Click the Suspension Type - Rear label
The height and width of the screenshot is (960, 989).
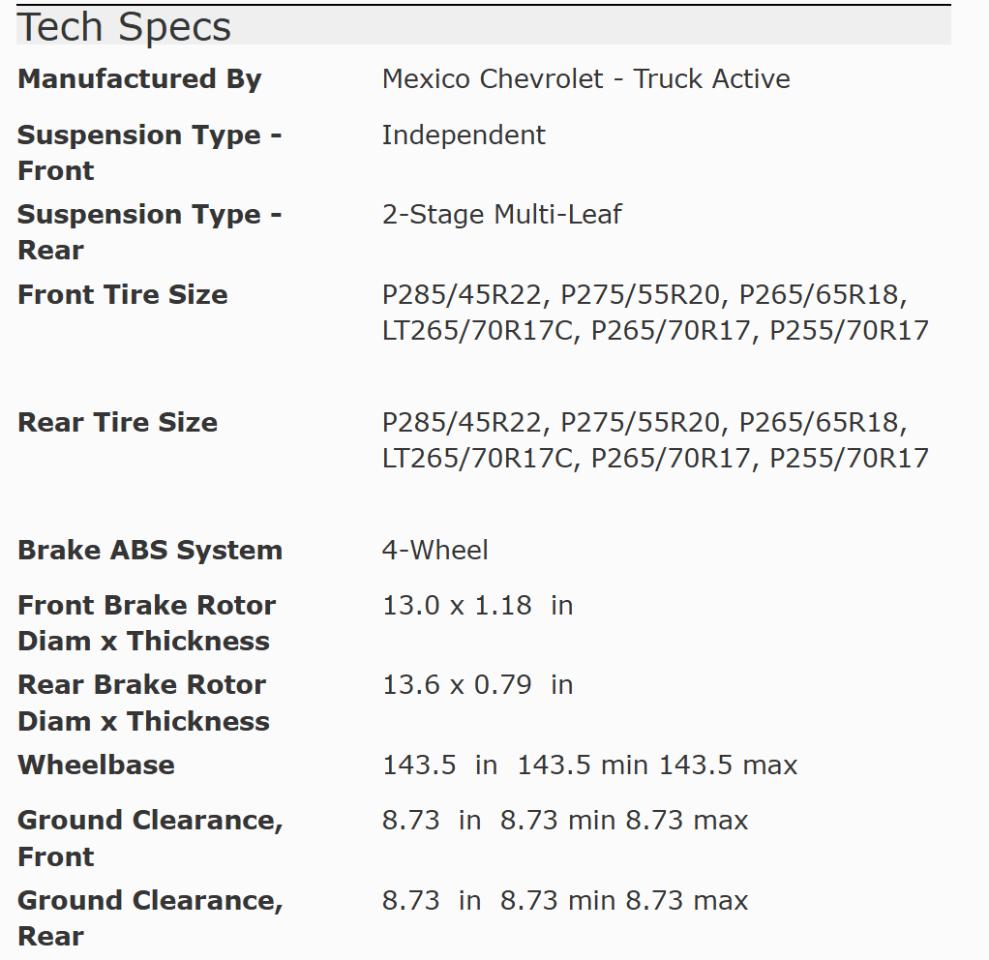tap(149, 232)
